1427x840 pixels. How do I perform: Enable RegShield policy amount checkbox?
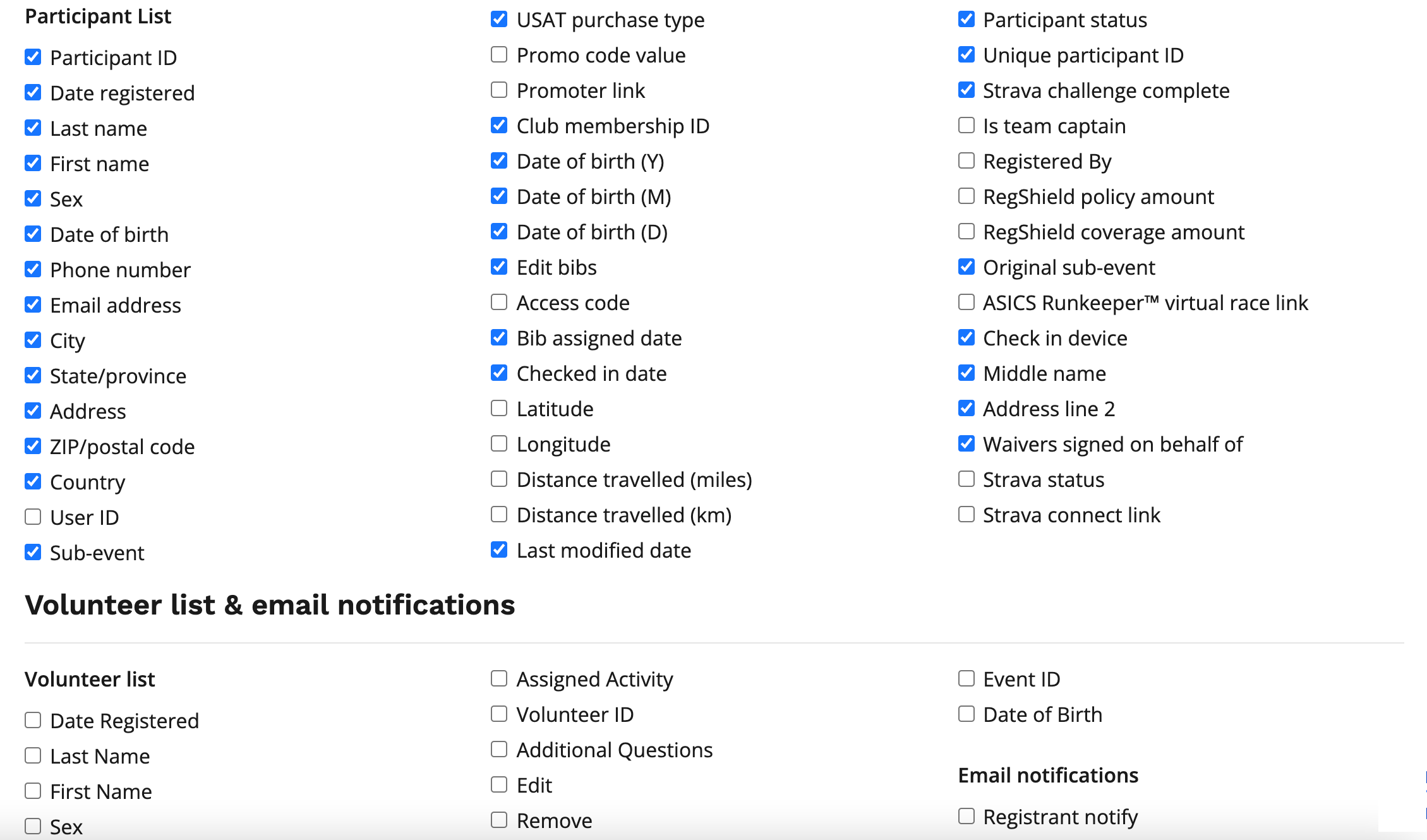[x=966, y=196]
